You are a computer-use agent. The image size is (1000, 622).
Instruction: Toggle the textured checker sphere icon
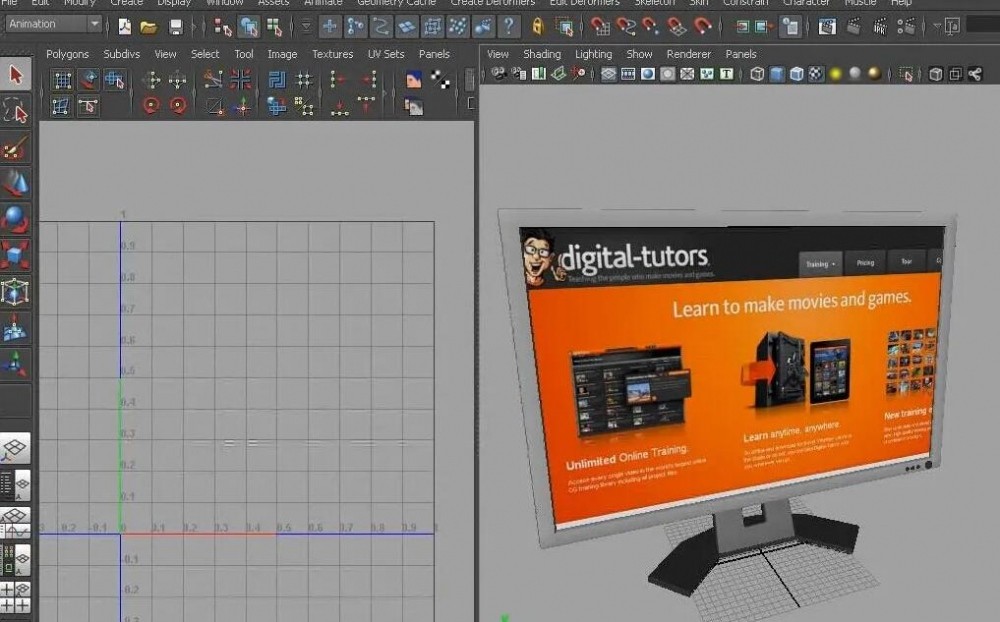pos(816,75)
